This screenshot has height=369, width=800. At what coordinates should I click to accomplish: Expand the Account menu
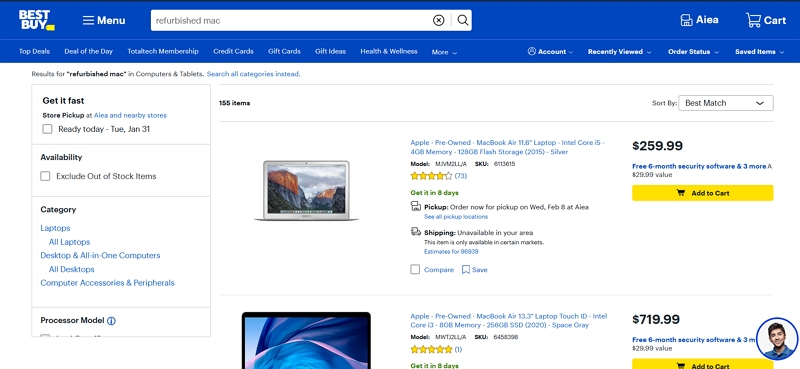[x=550, y=52]
